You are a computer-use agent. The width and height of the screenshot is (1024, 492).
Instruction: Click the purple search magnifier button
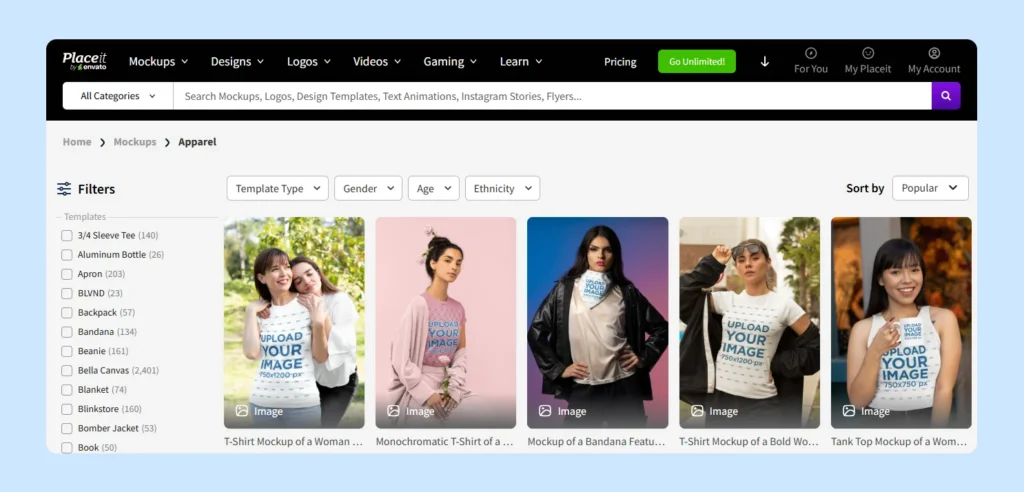(945, 96)
